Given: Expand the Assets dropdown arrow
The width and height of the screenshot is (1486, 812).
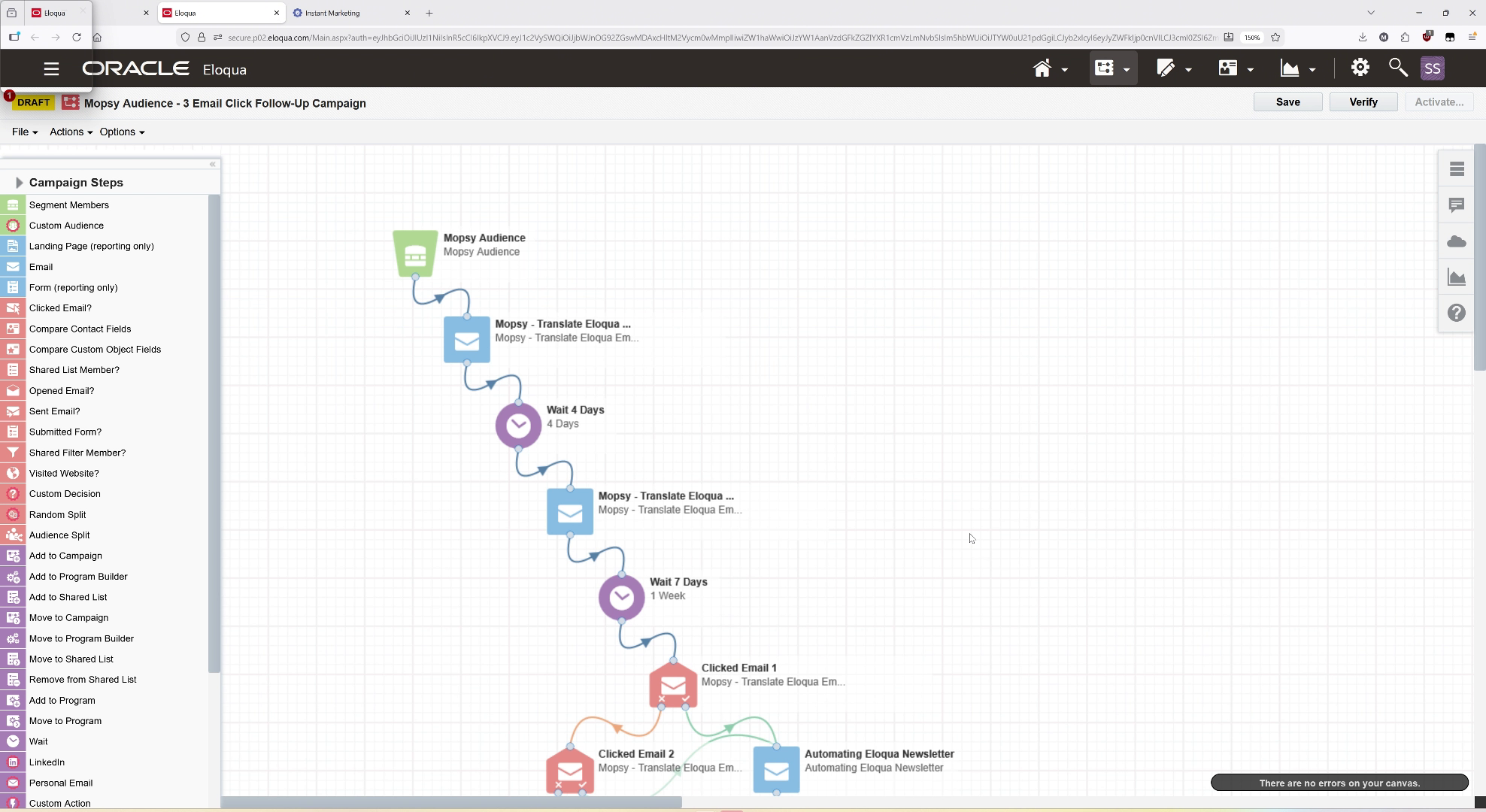Looking at the screenshot, I should point(1188,70).
